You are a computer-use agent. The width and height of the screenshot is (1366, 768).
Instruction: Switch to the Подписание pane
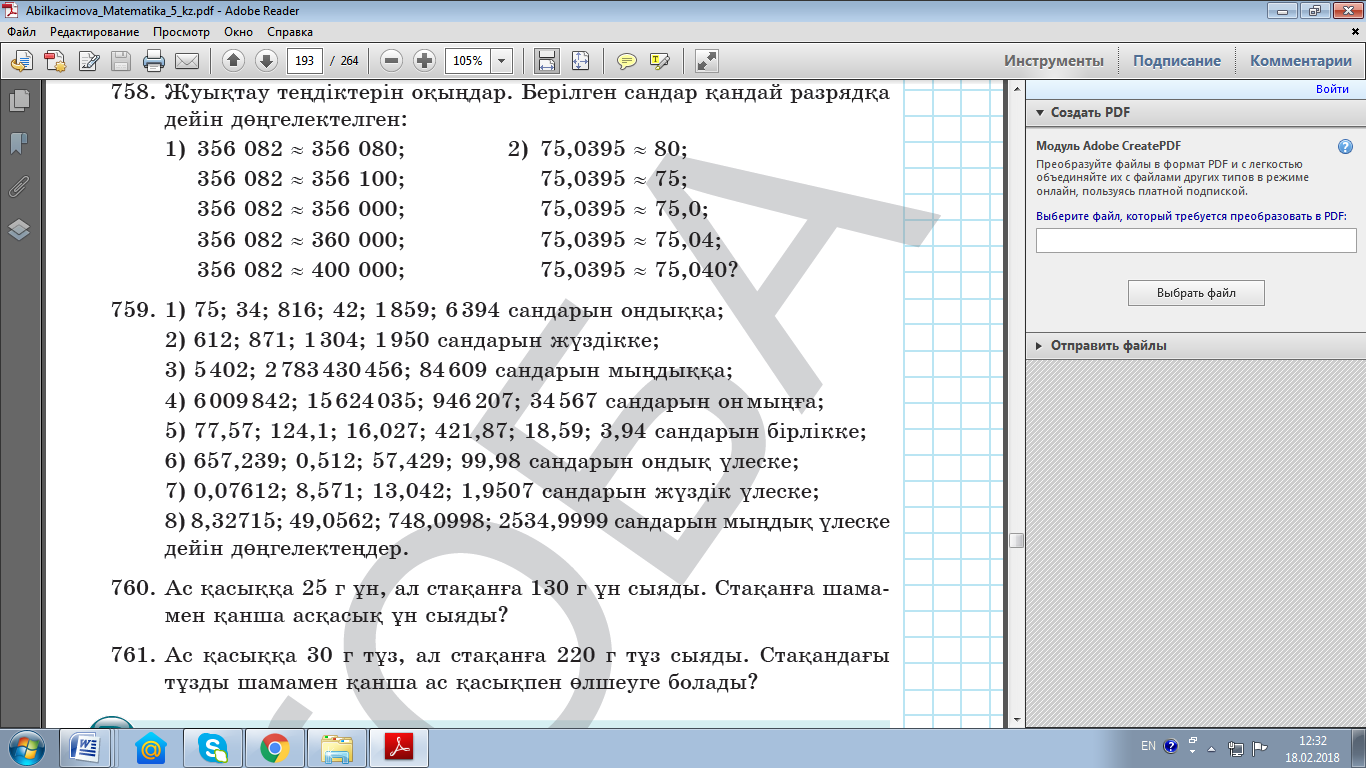[x=1177, y=61]
